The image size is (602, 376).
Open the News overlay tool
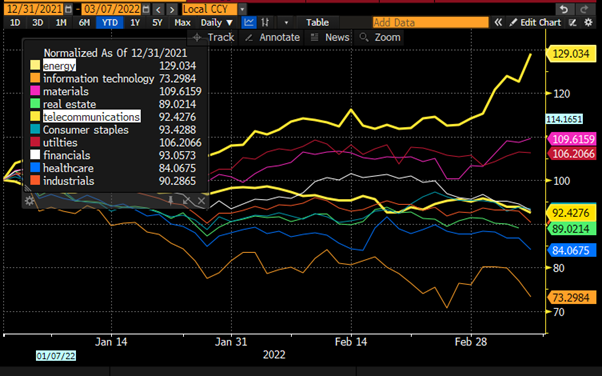330,37
